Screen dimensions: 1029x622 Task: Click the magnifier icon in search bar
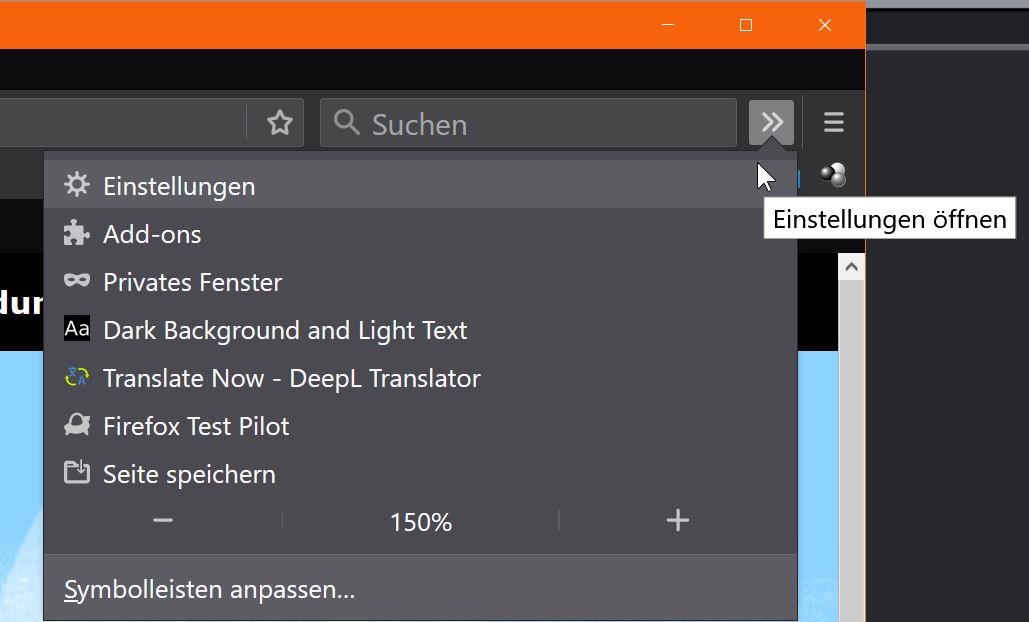click(x=347, y=123)
